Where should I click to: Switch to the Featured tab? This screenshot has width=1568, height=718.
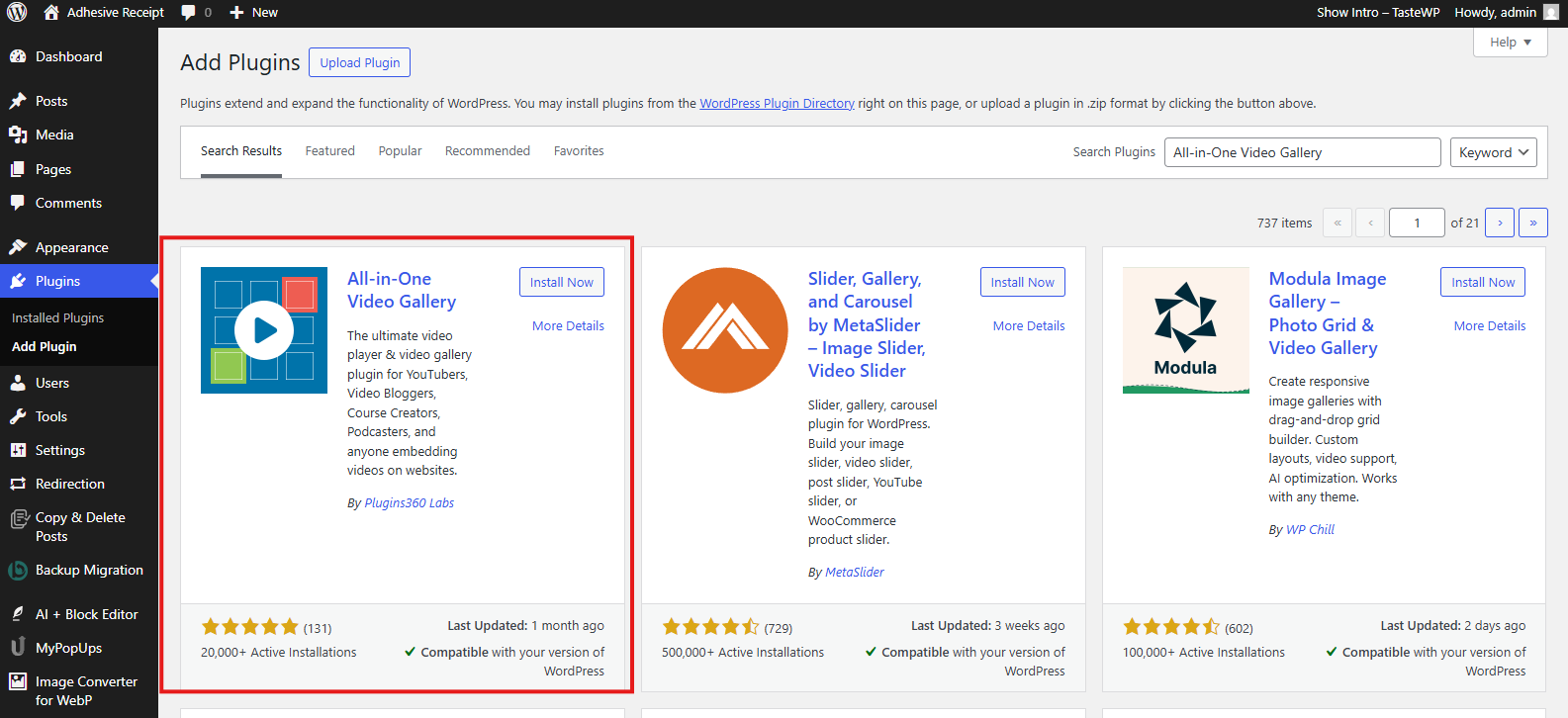(x=329, y=151)
